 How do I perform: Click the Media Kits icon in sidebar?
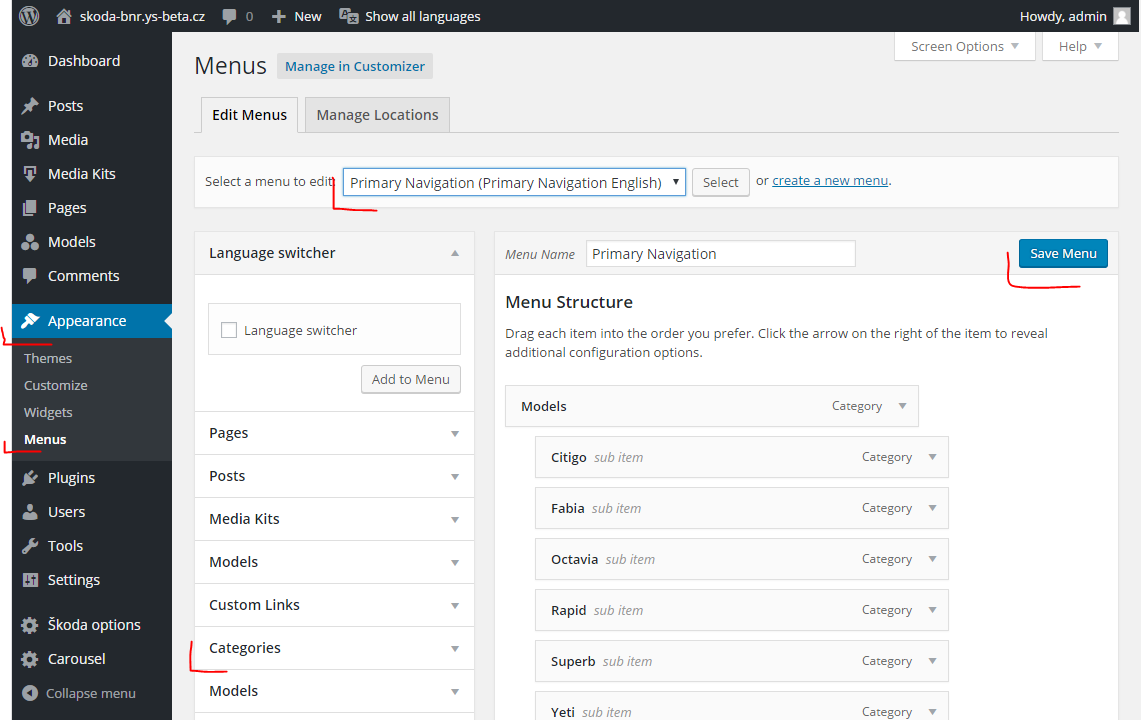coord(30,174)
